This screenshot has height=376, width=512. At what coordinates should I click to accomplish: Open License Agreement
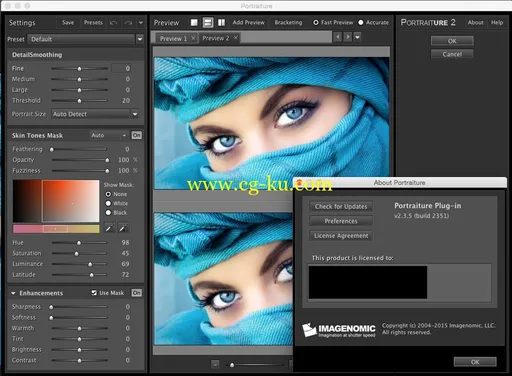point(341,236)
